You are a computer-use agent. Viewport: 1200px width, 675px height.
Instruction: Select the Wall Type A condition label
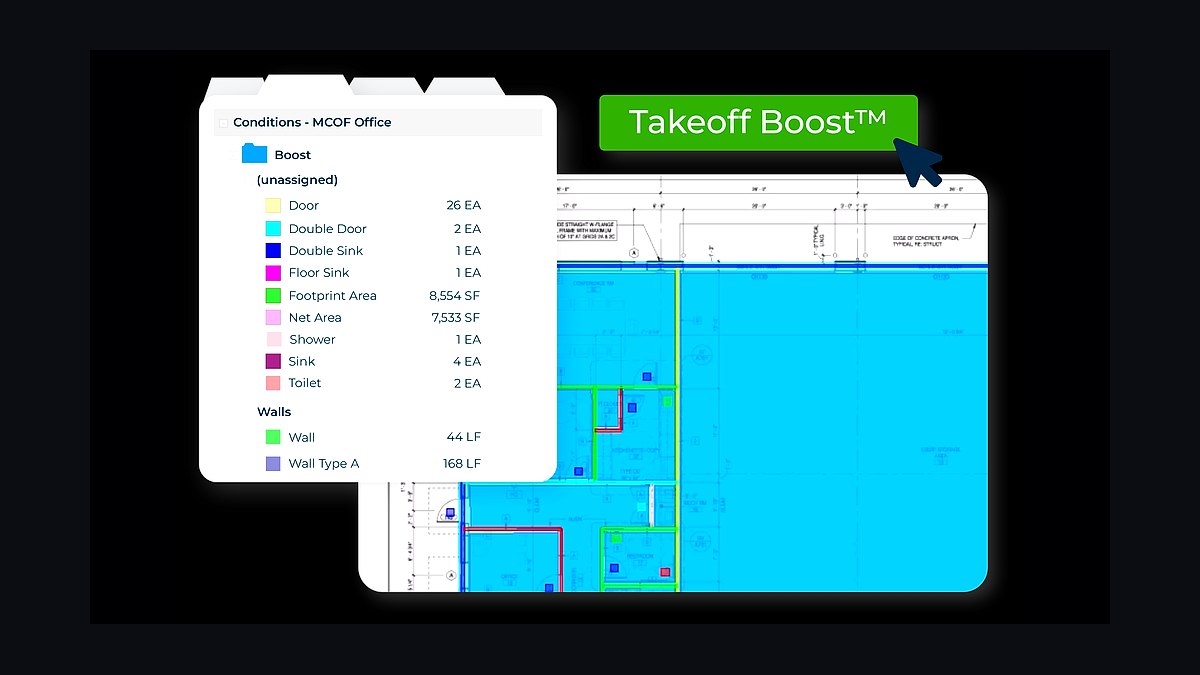click(x=323, y=463)
